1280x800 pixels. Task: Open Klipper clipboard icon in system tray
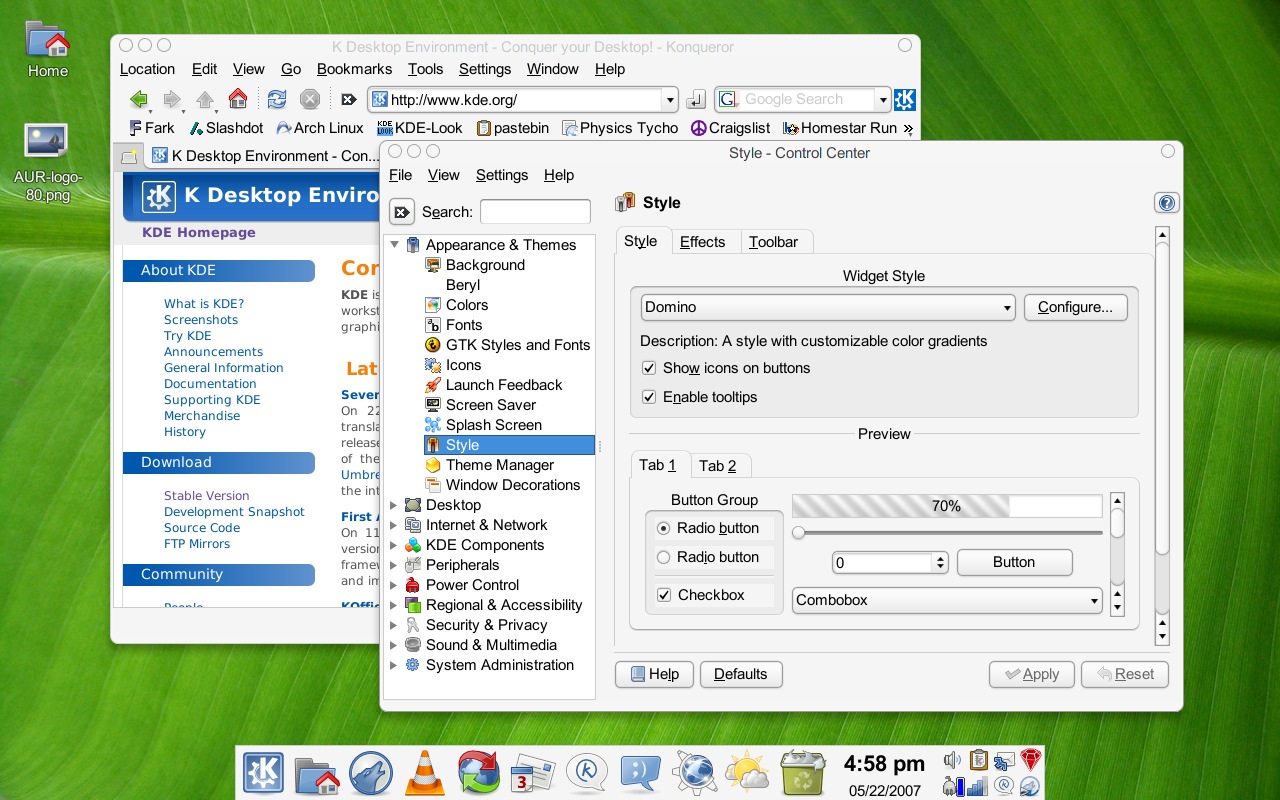pos(979,760)
